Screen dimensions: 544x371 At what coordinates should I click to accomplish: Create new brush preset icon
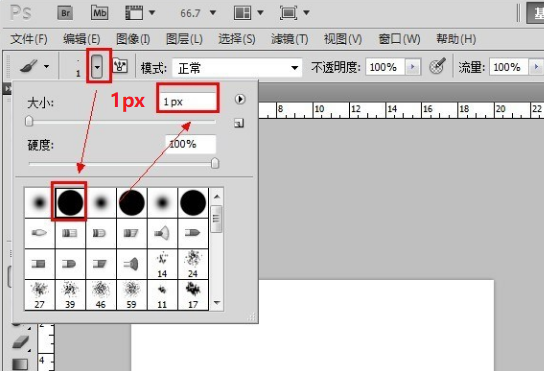tap(239, 123)
